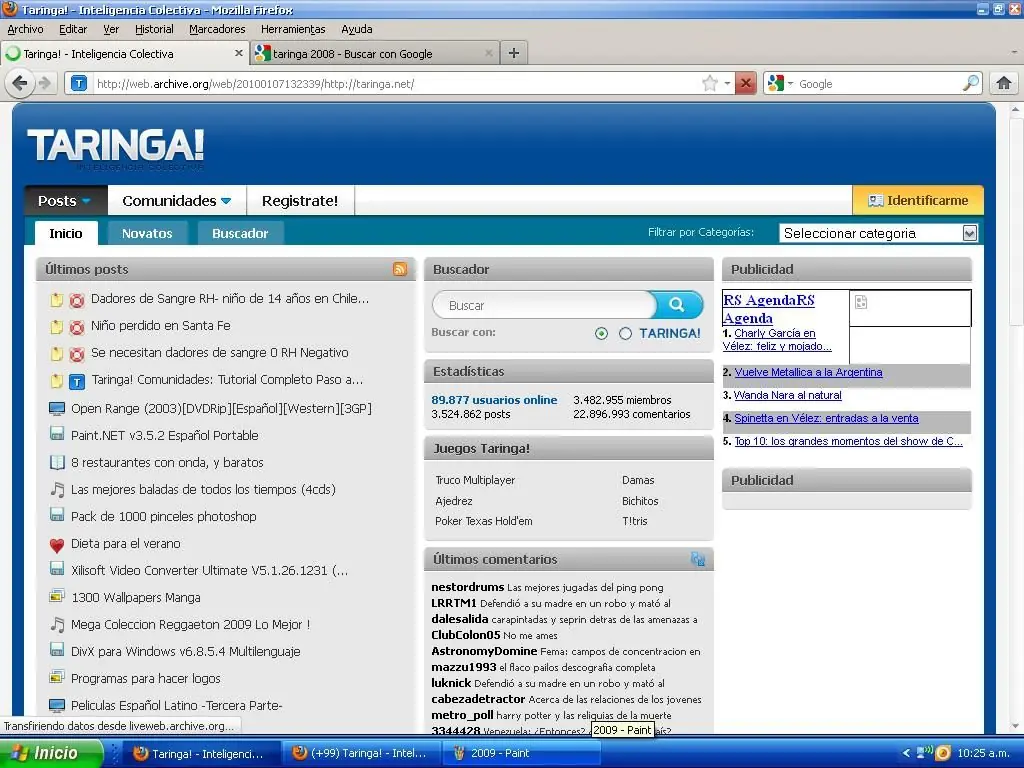Click the 89.877 usuarios online link
The width and height of the screenshot is (1024, 768).
point(494,400)
